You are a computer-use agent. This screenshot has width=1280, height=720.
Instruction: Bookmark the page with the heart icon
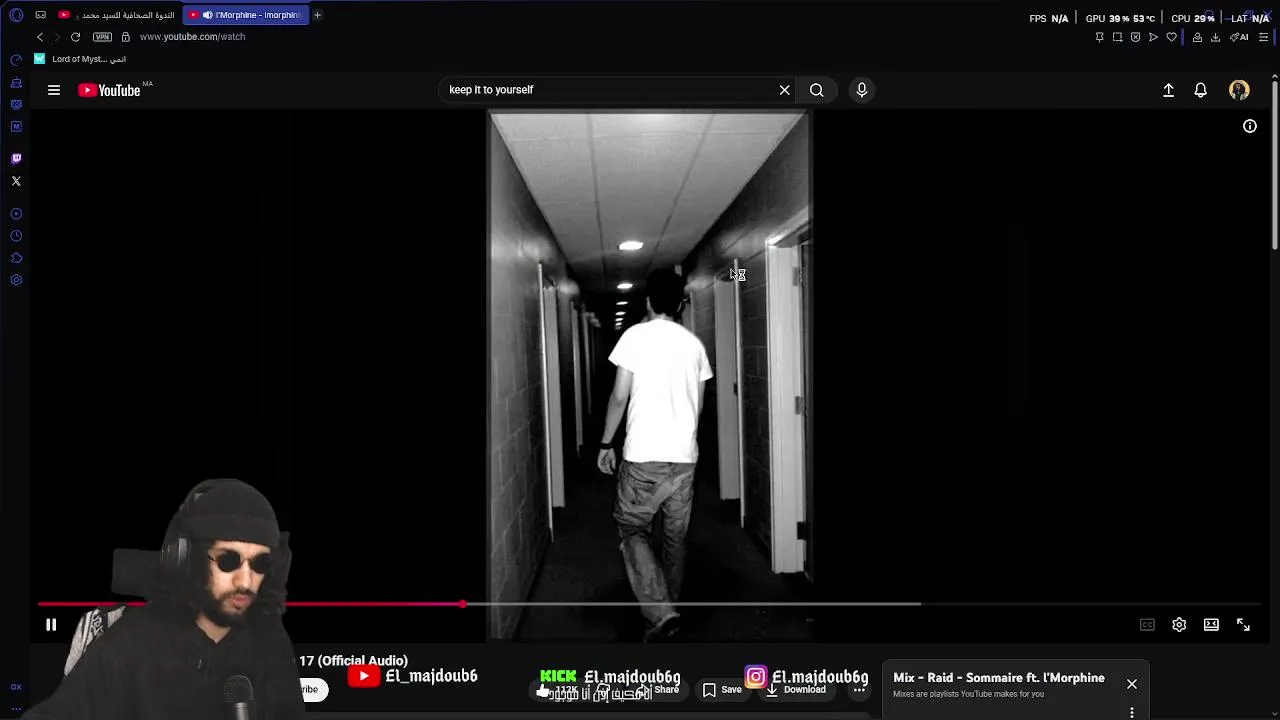pyautogui.click(x=1172, y=37)
